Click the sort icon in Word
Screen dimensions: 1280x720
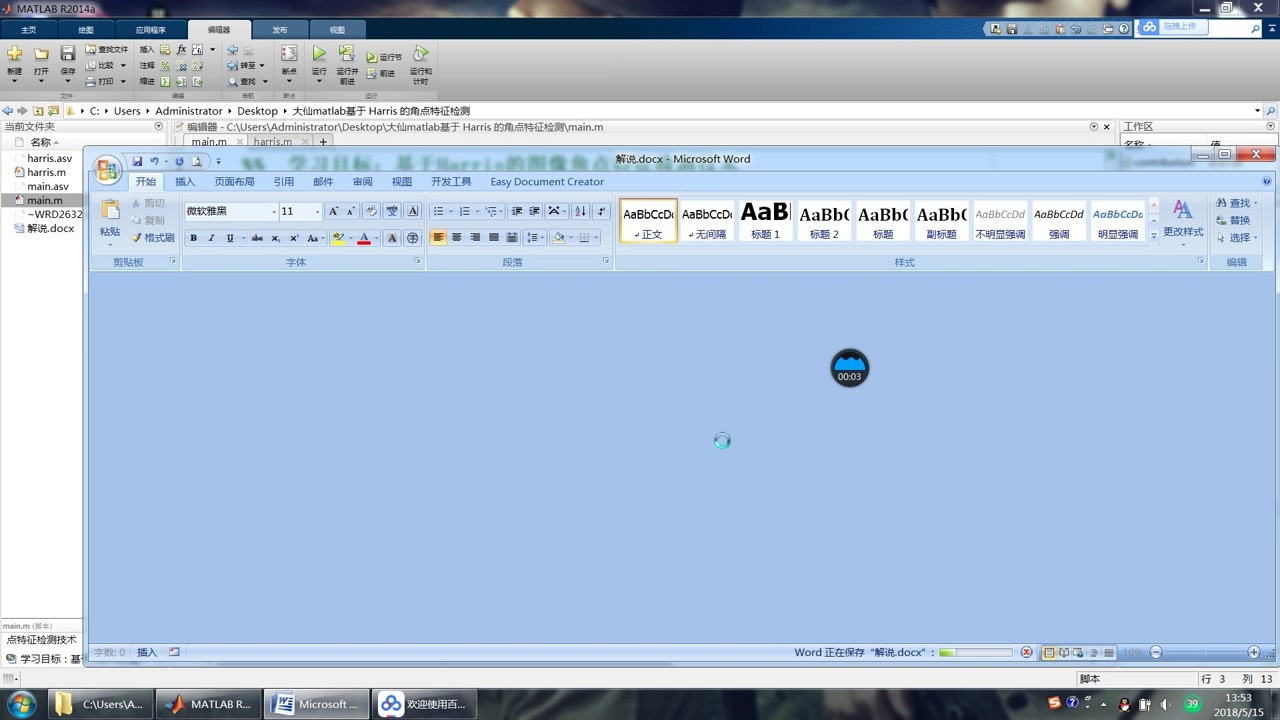click(580, 211)
